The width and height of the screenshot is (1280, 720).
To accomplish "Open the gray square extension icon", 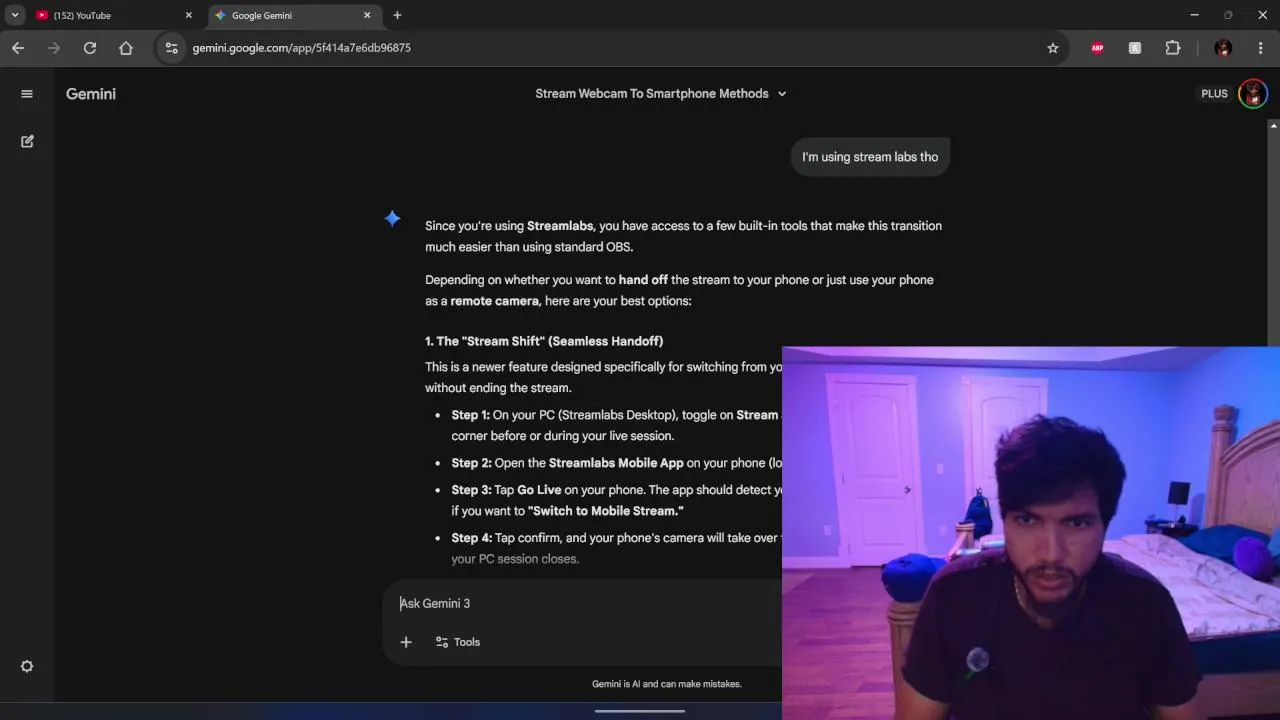I will (1135, 48).
